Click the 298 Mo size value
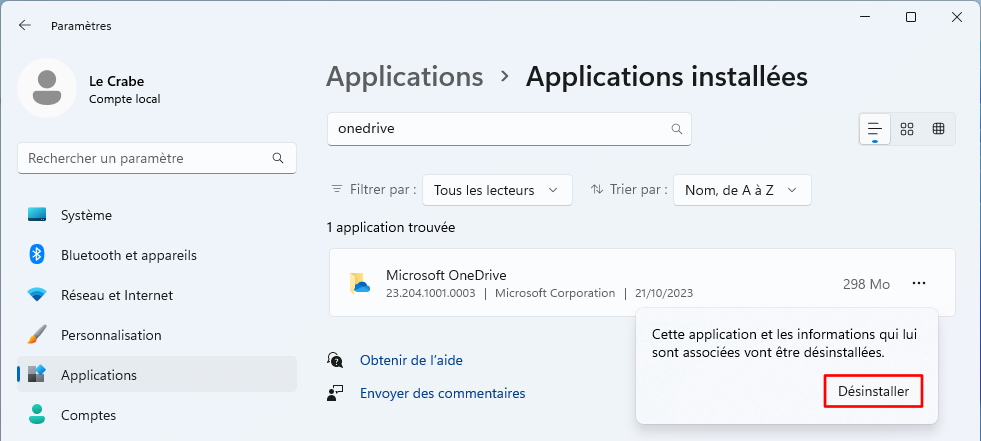Image resolution: width=981 pixels, height=441 pixels. click(866, 284)
